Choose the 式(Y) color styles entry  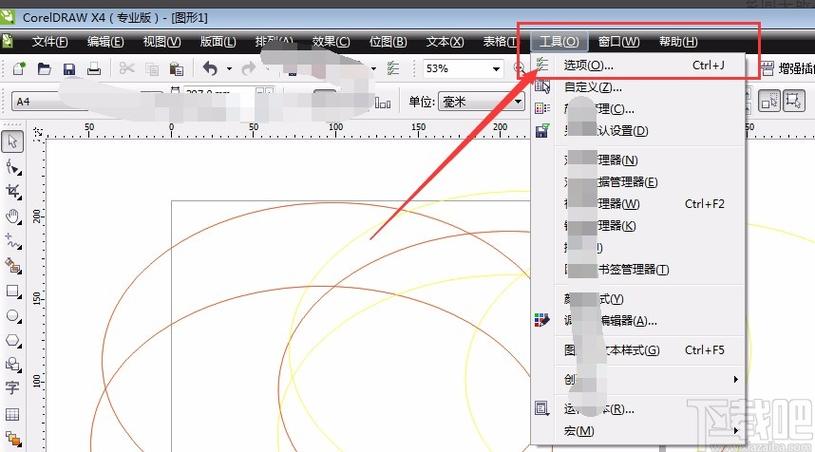click(x=639, y=299)
